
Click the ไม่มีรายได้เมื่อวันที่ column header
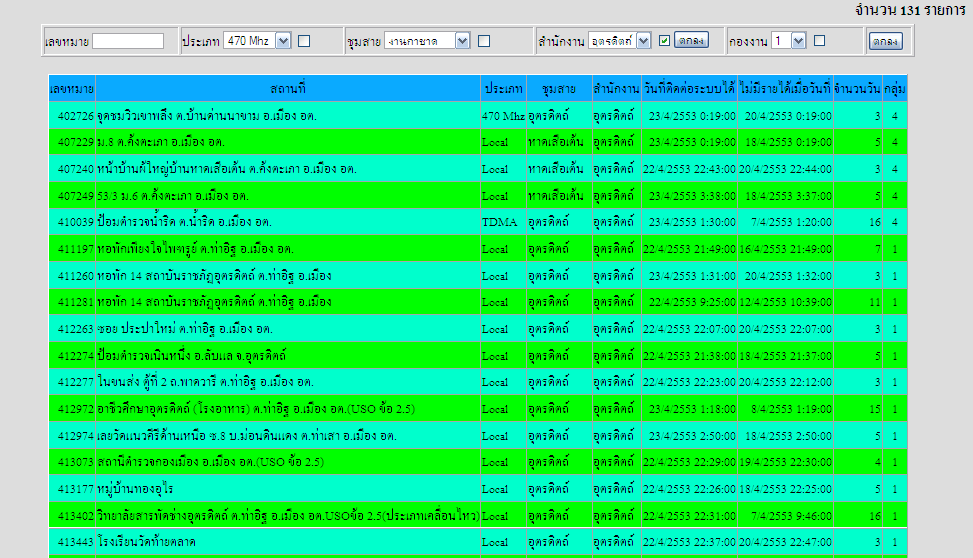point(785,89)
